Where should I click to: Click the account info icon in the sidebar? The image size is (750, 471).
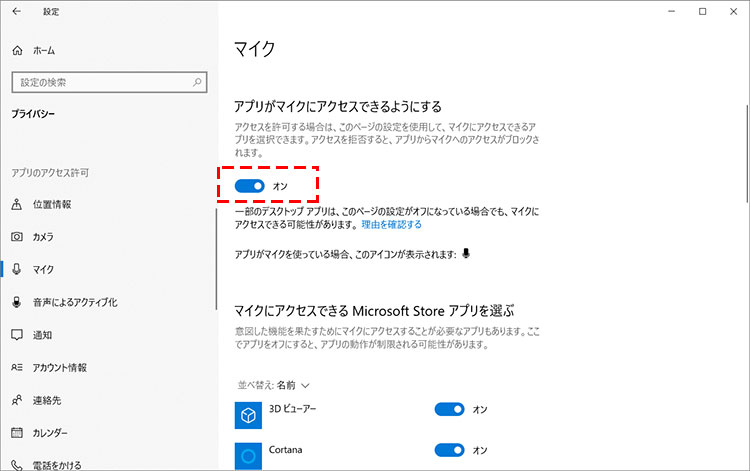17,367
